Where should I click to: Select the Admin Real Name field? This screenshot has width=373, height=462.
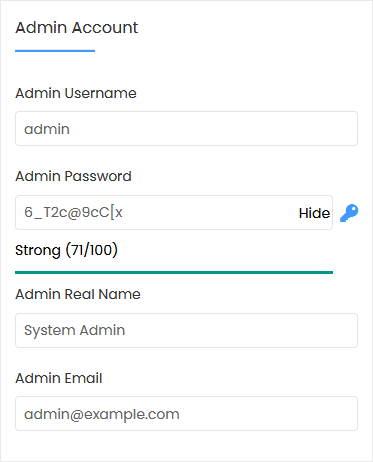(186, 330)
